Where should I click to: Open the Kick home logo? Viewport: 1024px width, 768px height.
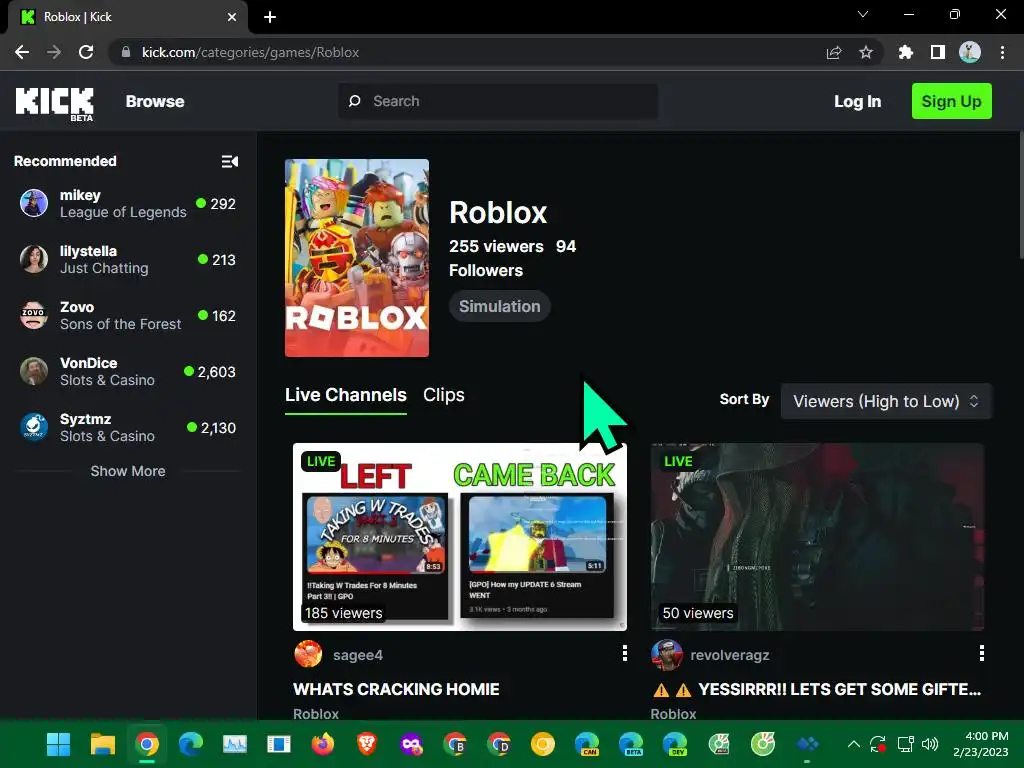point(55,104)
